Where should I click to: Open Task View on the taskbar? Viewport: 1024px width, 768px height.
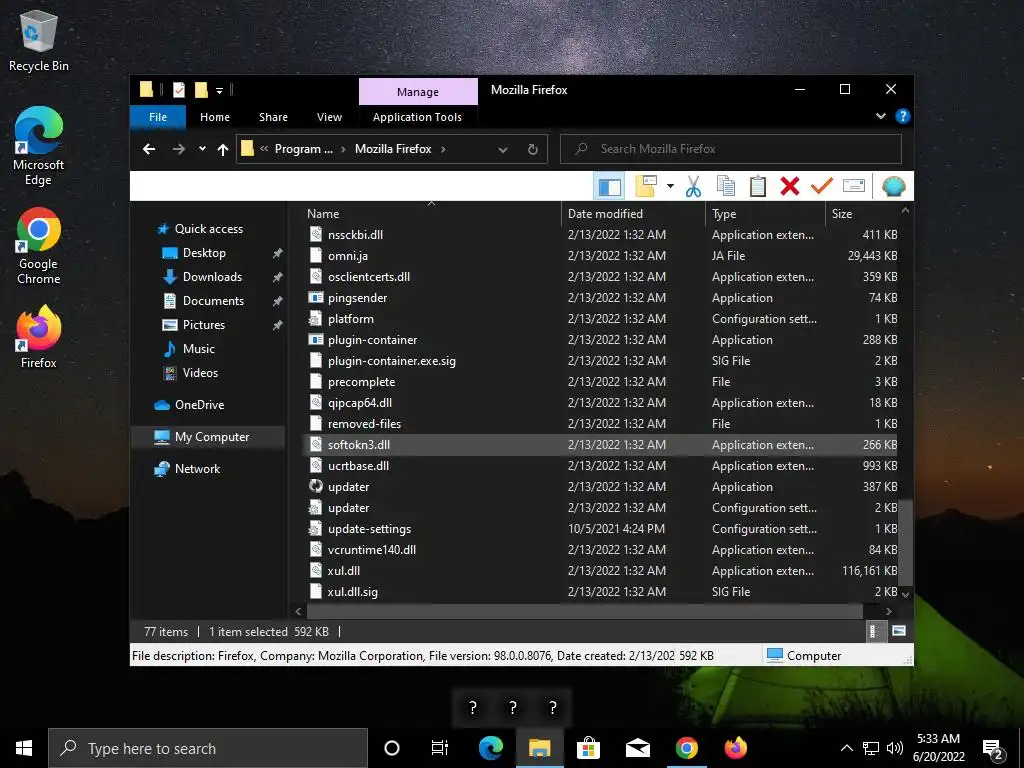[x=440, y=748]
